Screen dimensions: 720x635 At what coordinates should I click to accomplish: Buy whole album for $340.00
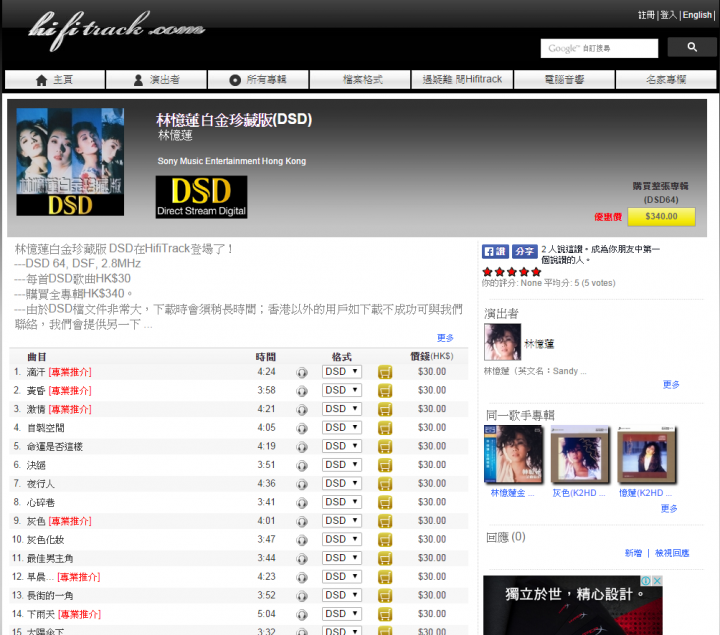[661, 216]
